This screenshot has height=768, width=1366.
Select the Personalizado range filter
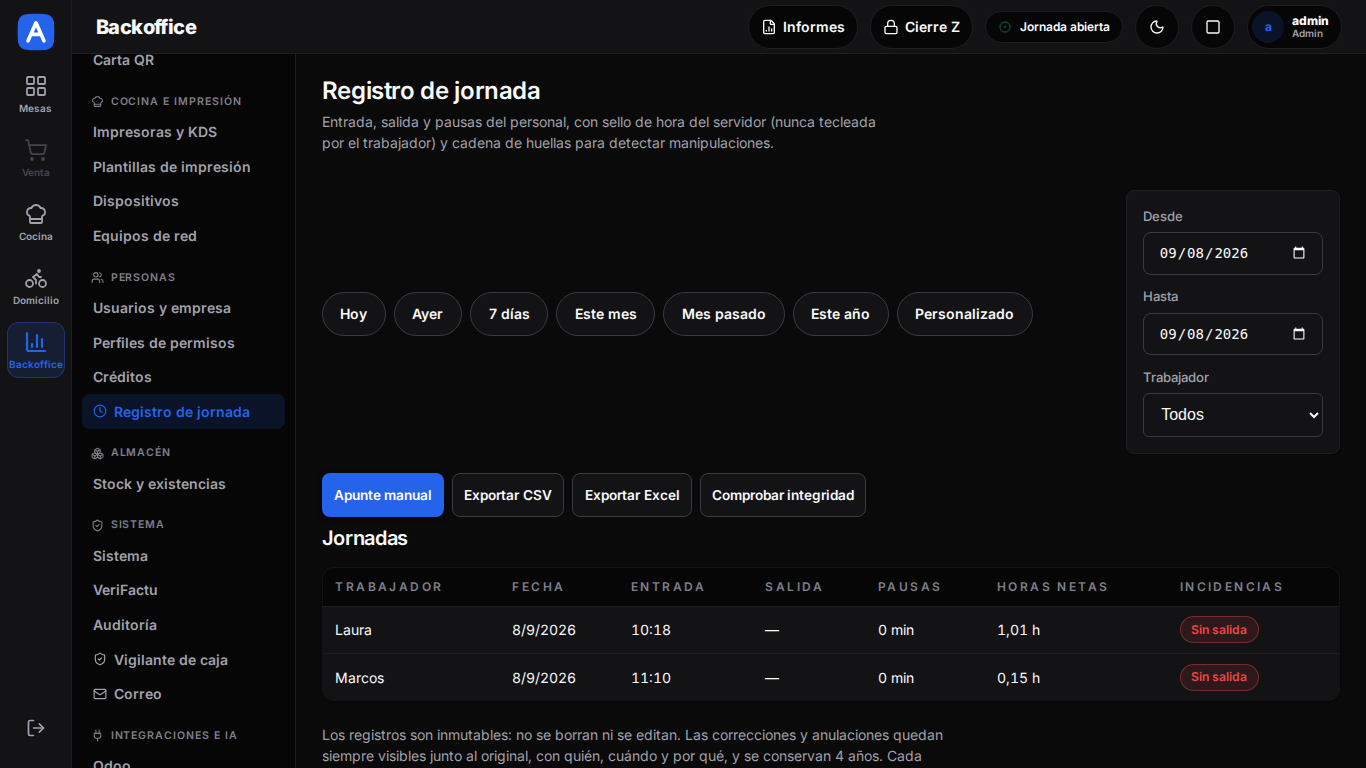pos(964,314)
